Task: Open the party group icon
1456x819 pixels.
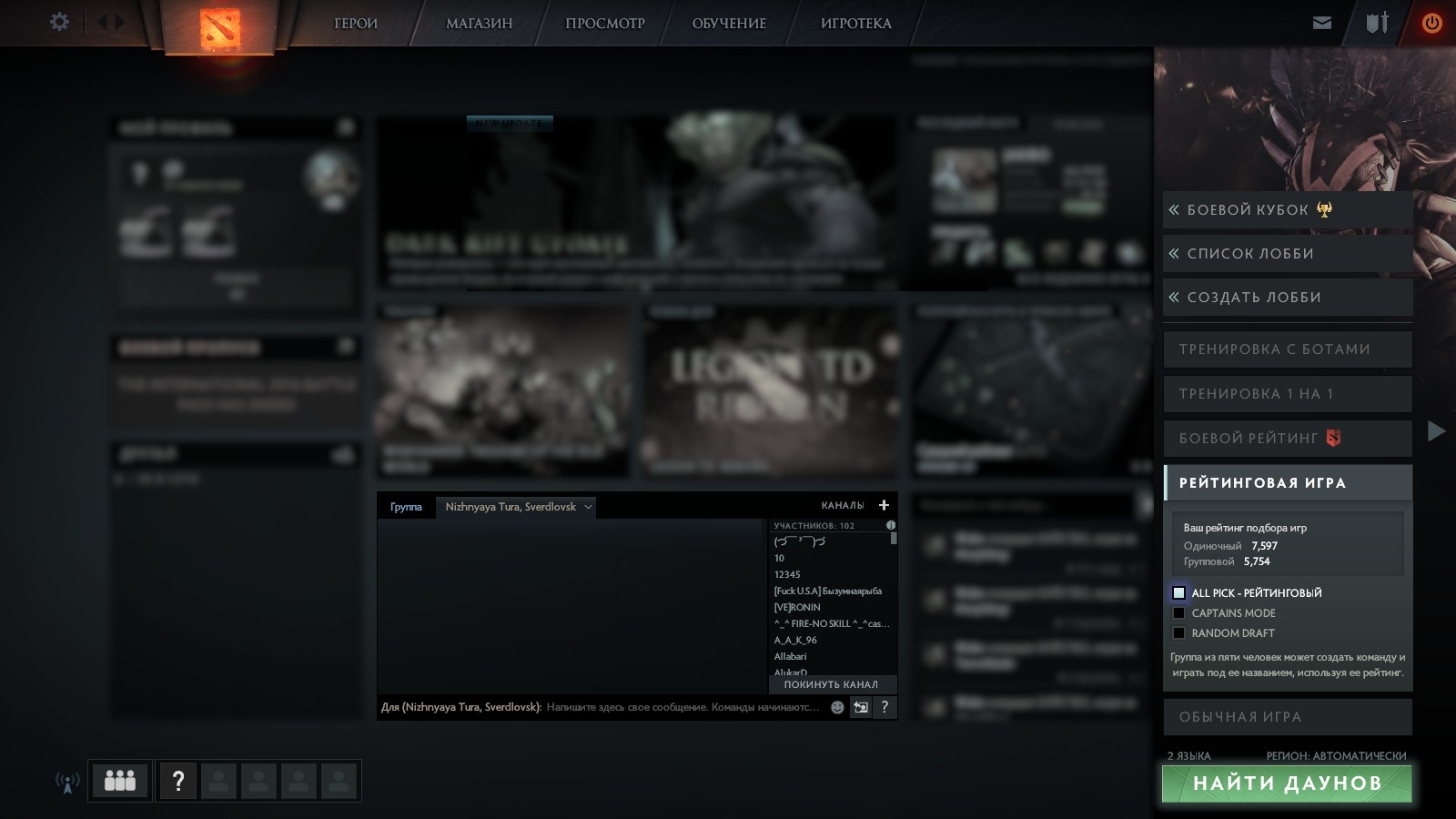Action: (x=120, y=781)
